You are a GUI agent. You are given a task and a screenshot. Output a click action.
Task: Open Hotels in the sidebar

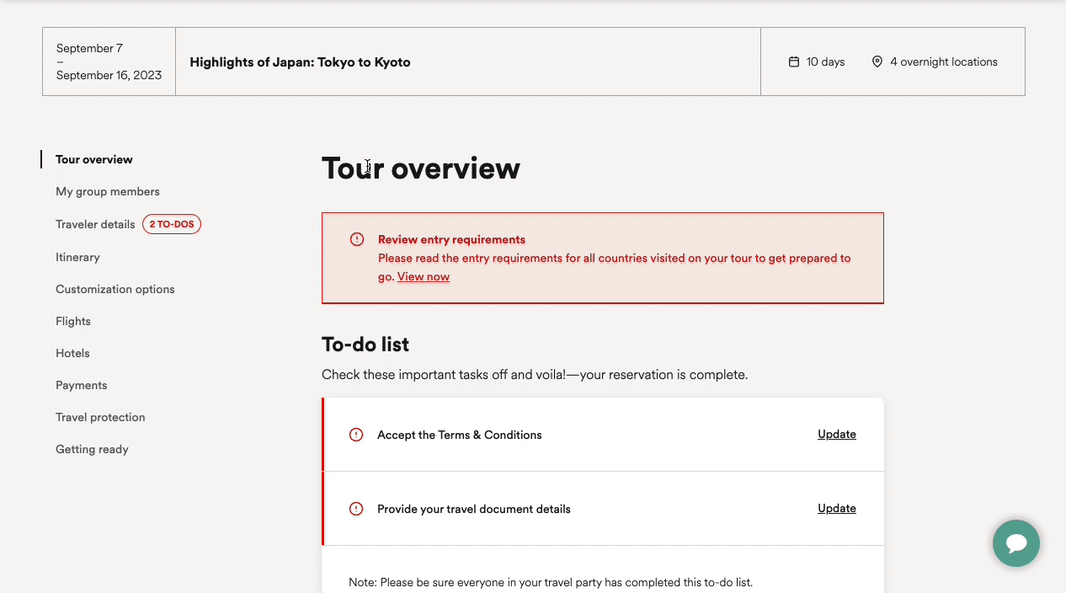tap(73, 354)
